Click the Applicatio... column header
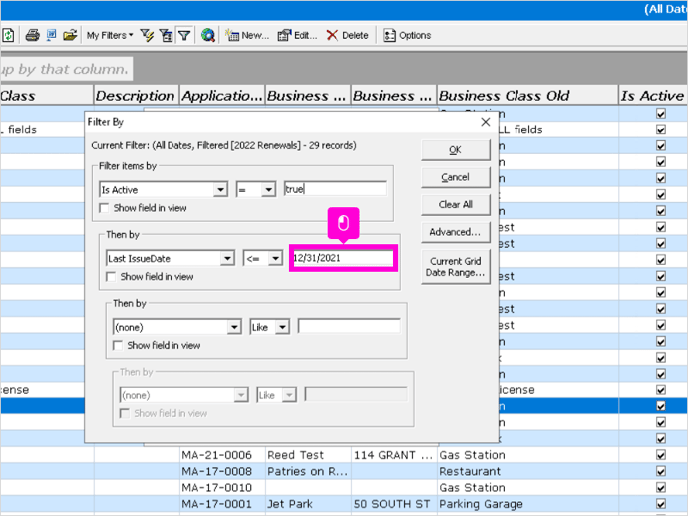This screenshot has width=688, height=516. tap(222, 96)
